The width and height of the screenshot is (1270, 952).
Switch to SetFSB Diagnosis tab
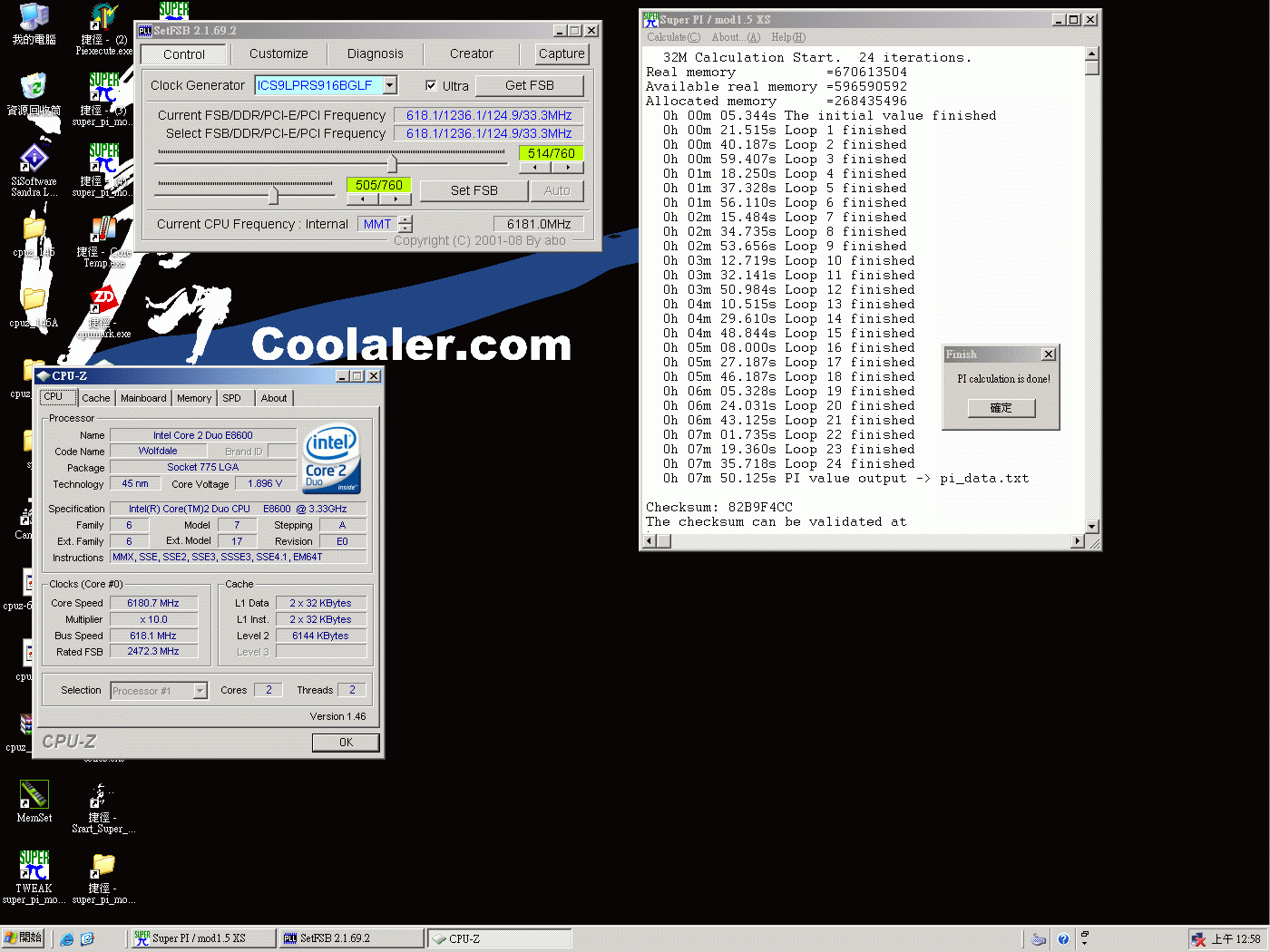tap(376, 54)
